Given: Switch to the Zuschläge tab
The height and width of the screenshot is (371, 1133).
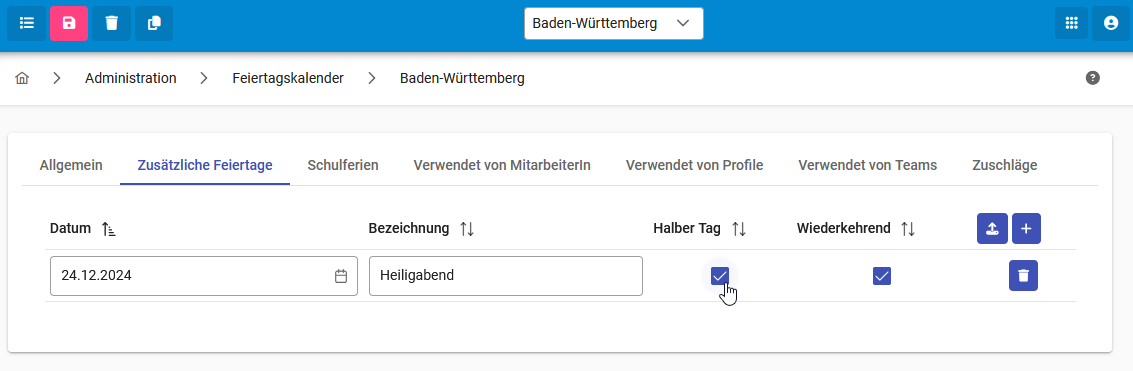Looking at the screenshot, I should [1004, 165].
